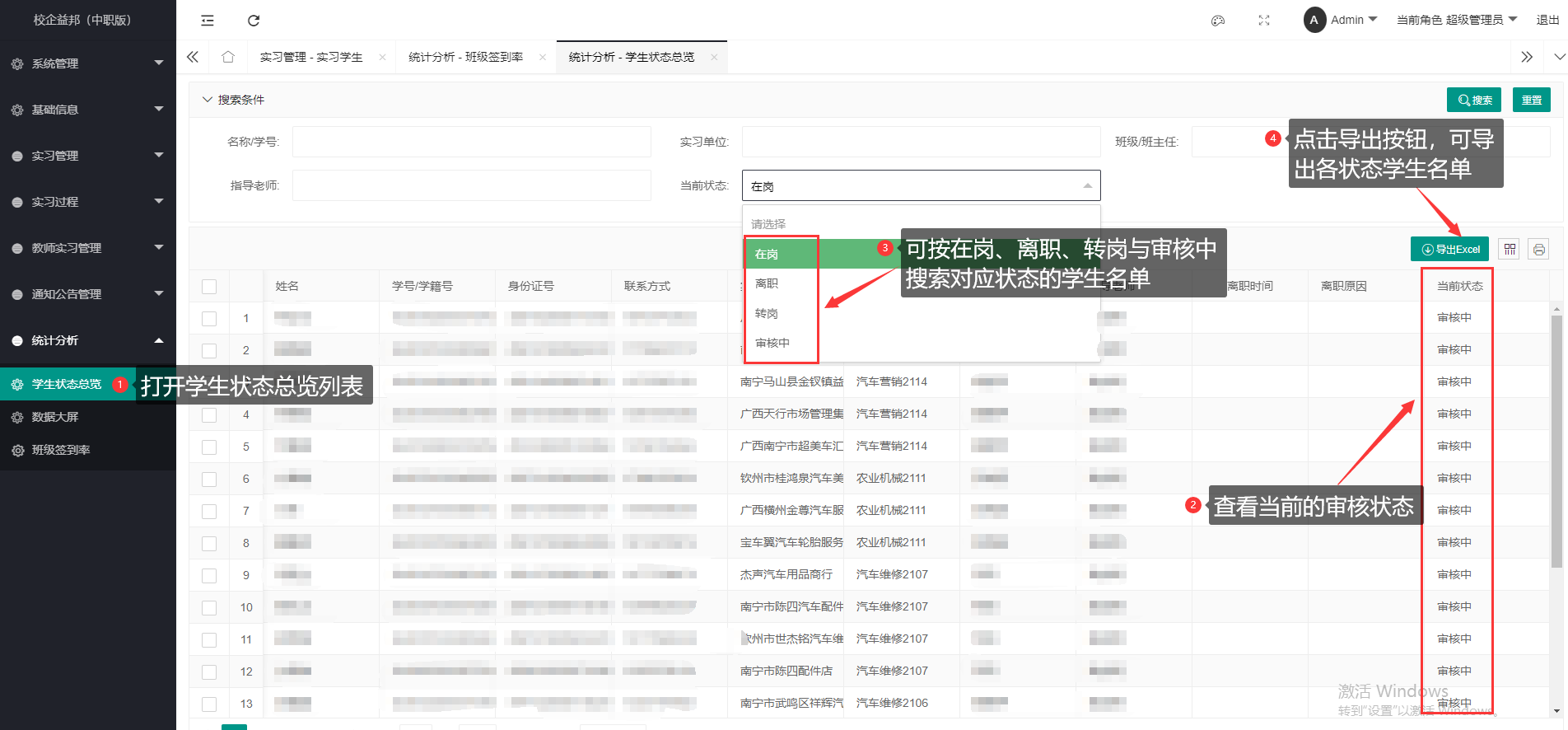Choose 离职 from the status list
The height and width of the screenshot is (730, 1568).
point(767,283)
